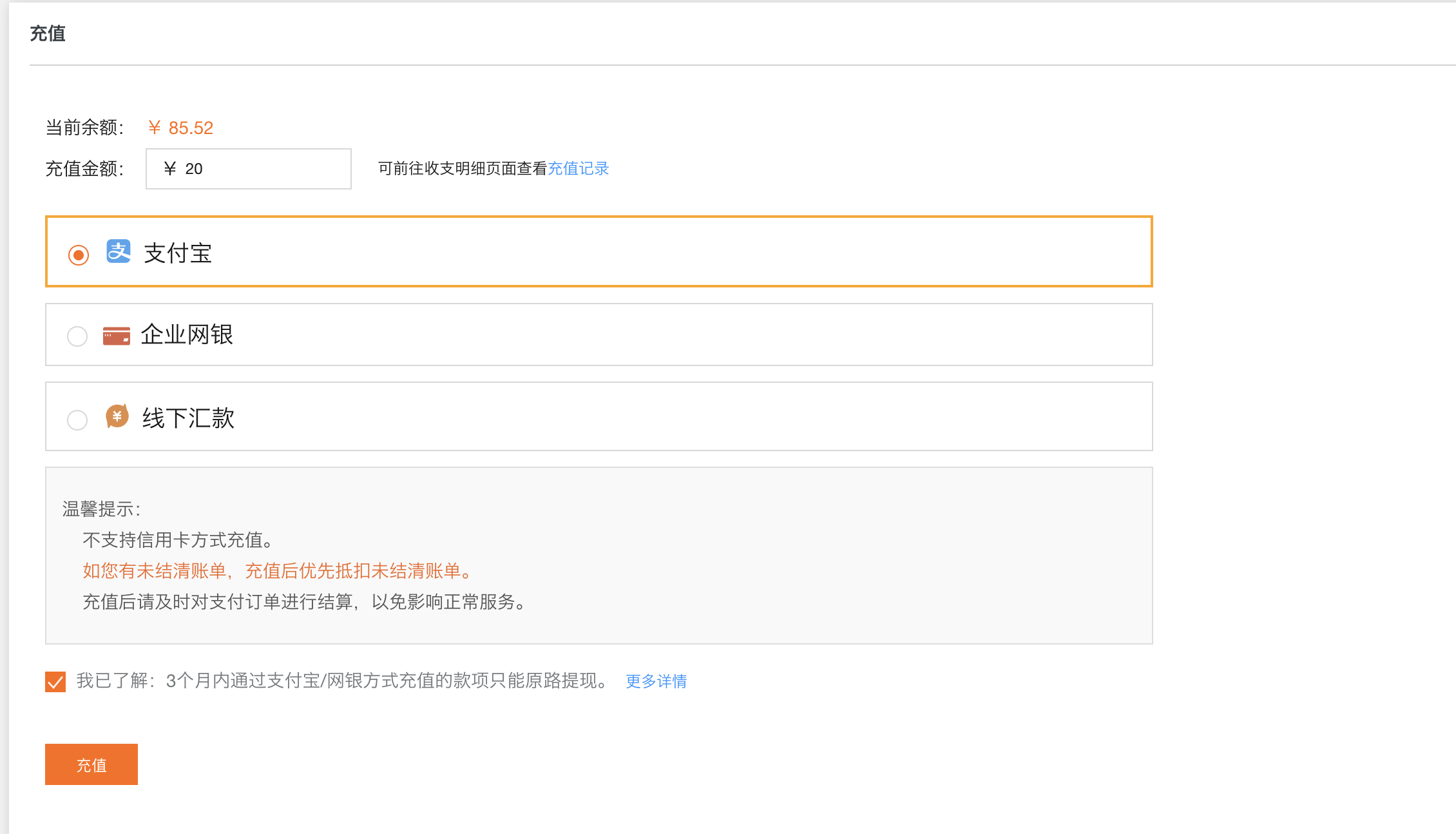Click the ¥ symbol inside amount field
Image resolution: width=1456 pixels, height=834 pixels.
[170, 169]
